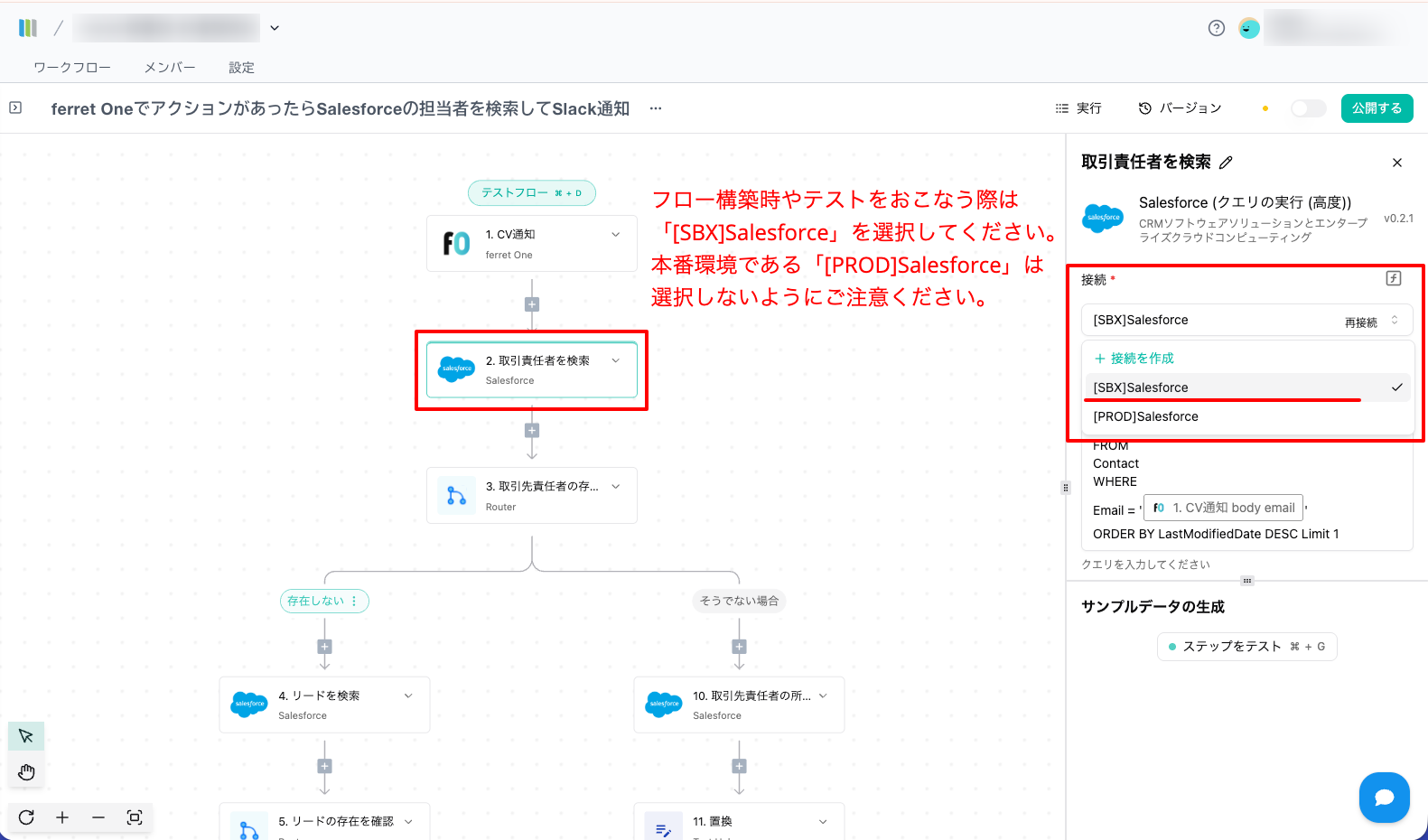Screen dimensions: 1428x840
Task: Click the side panel resize handle
Action: click(1066, 488)
